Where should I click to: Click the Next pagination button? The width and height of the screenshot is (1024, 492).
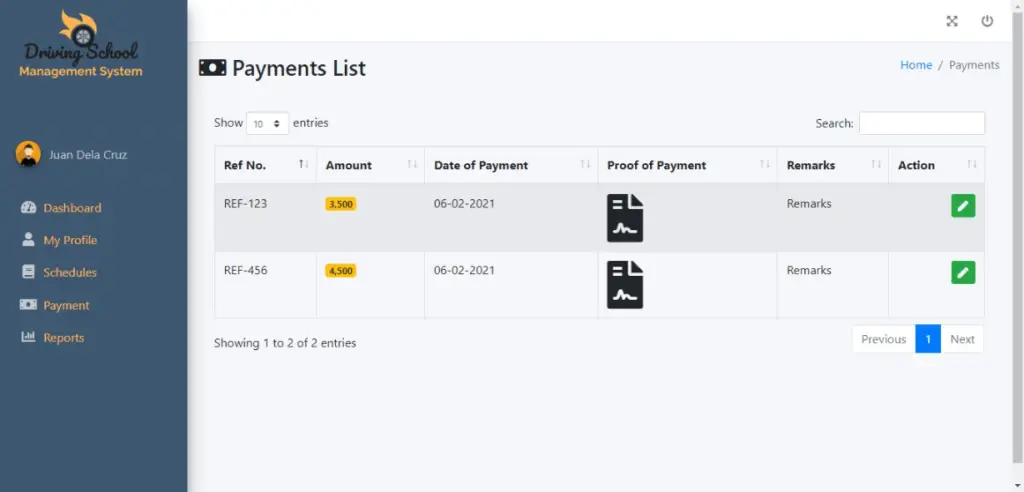962,339
